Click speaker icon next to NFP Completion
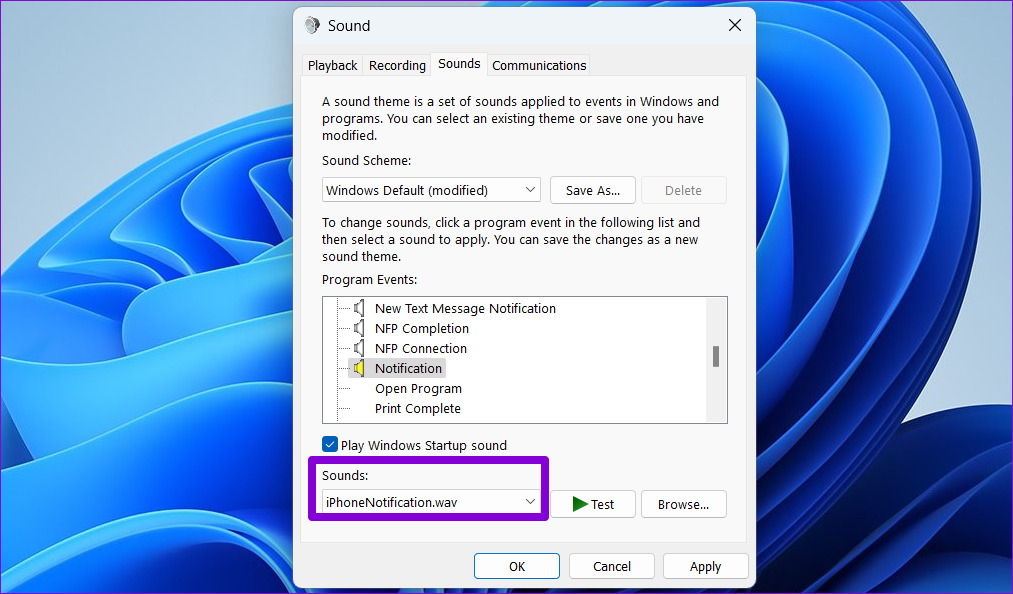 coord(359,328)
